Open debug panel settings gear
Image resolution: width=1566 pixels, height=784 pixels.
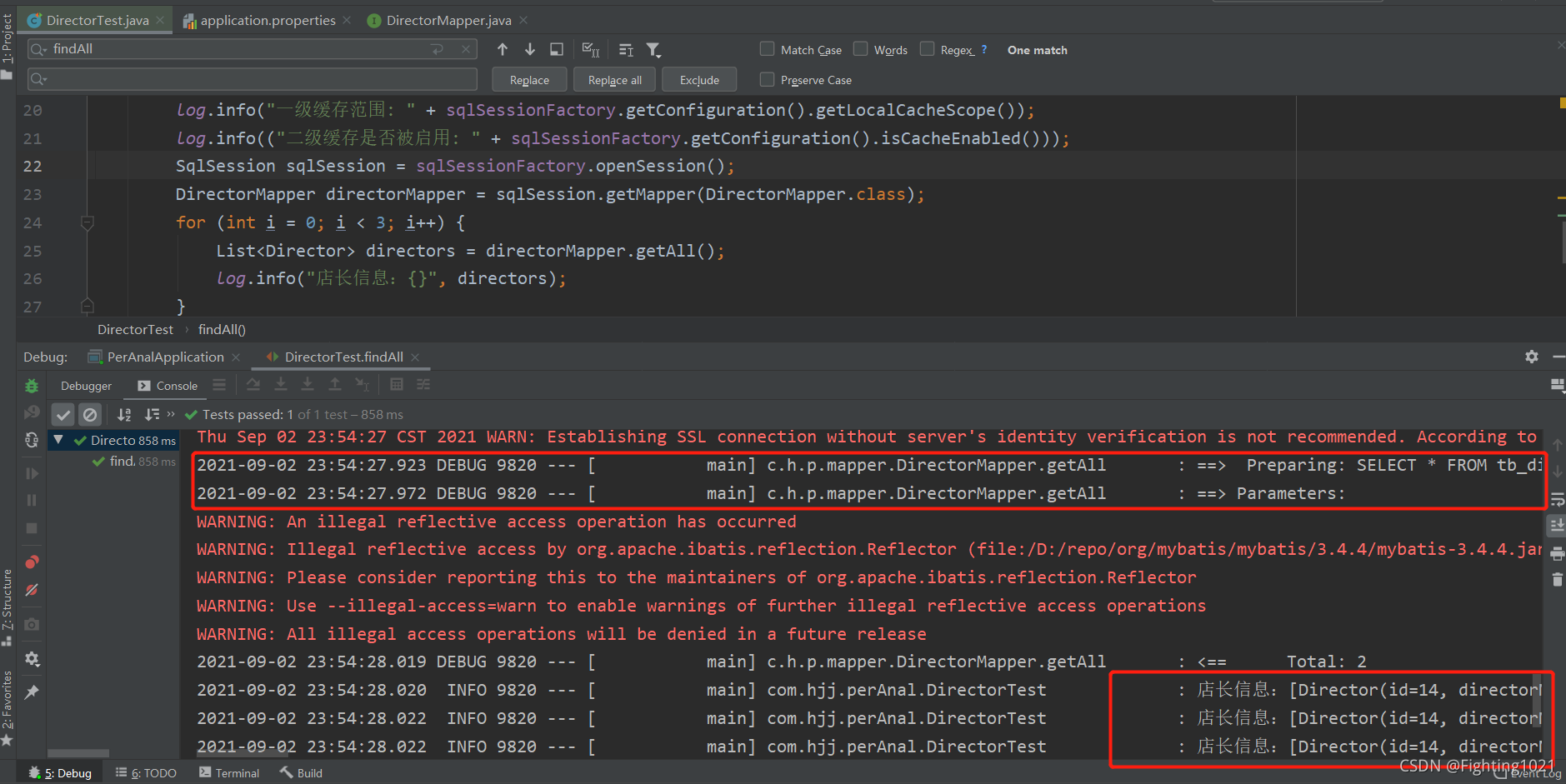point(1532,357)
